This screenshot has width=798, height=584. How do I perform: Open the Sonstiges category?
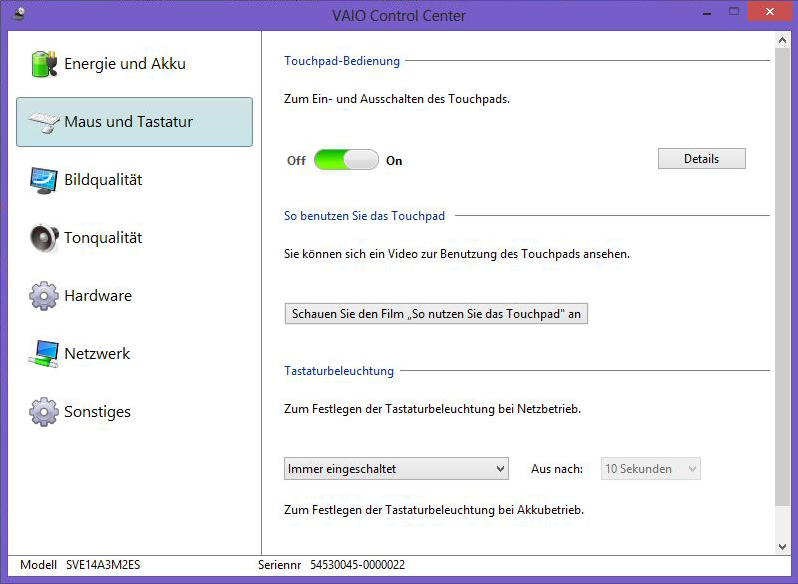[134, 412]
